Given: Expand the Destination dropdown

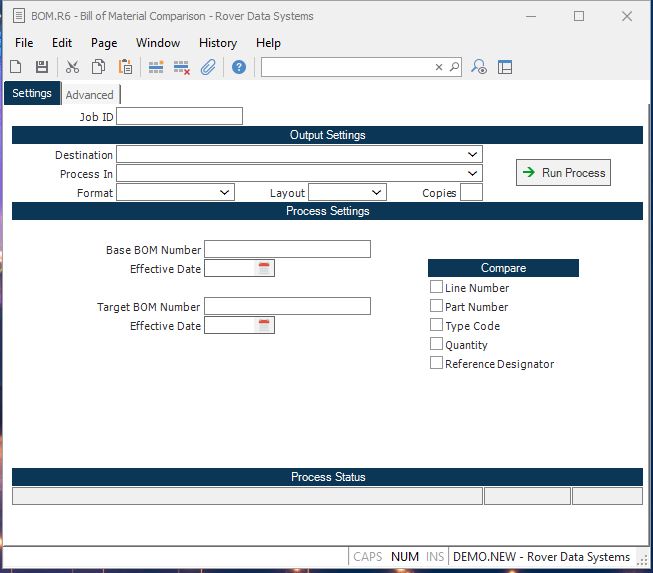Looking at the screenshot, I should coord(472,155).
